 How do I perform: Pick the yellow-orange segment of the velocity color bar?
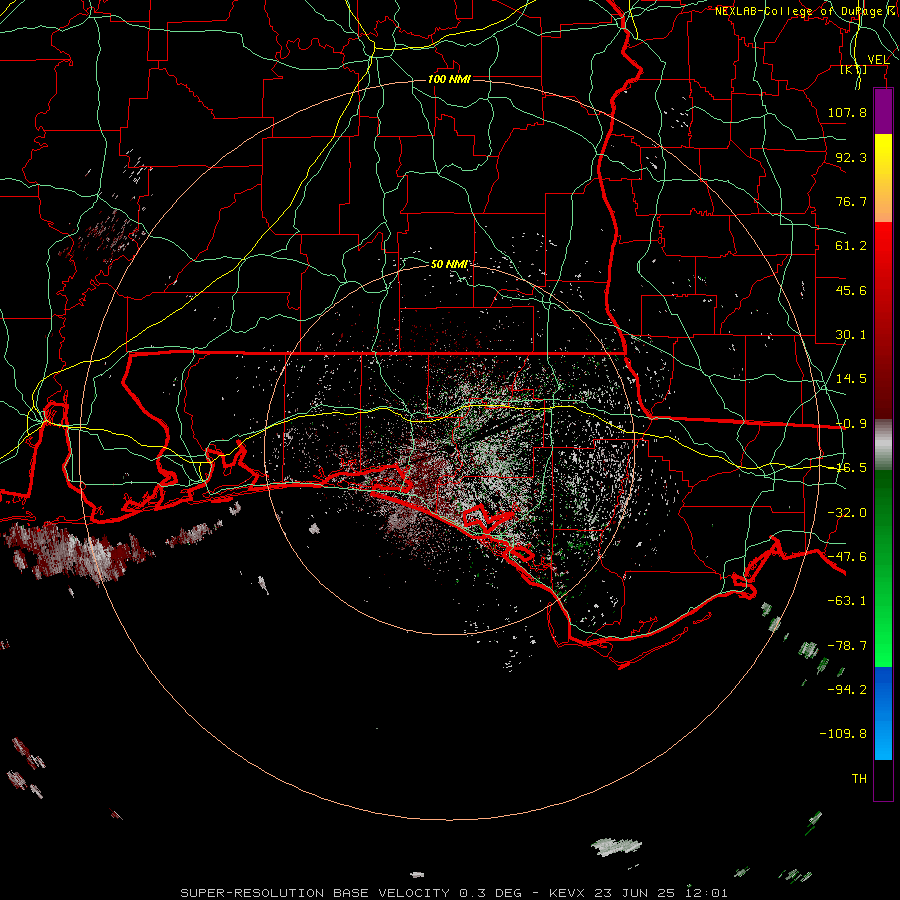pos(883,178)
